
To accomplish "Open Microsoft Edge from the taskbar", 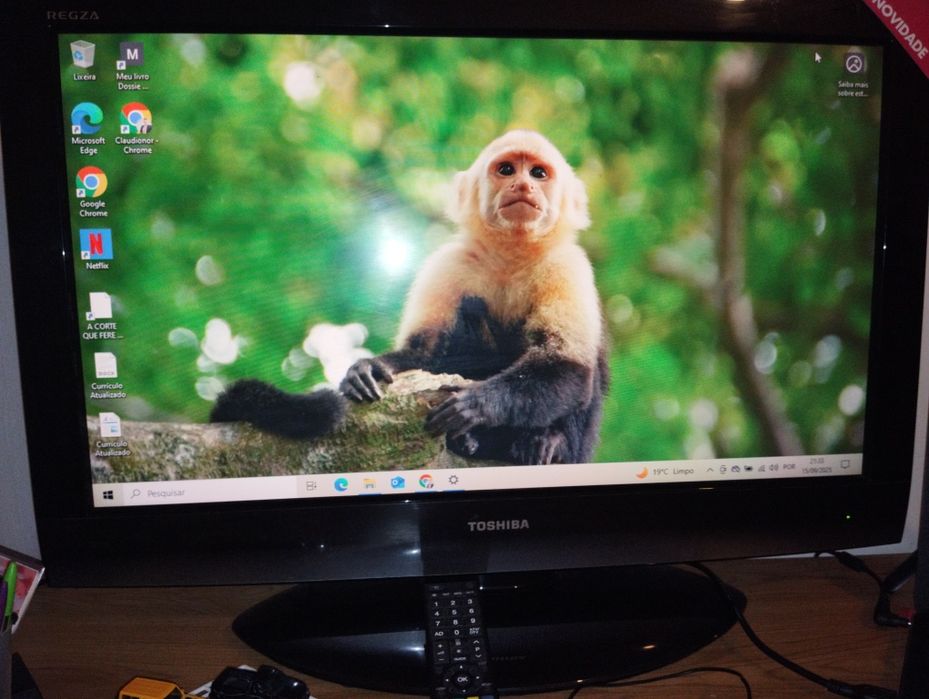I will point(340,485).
